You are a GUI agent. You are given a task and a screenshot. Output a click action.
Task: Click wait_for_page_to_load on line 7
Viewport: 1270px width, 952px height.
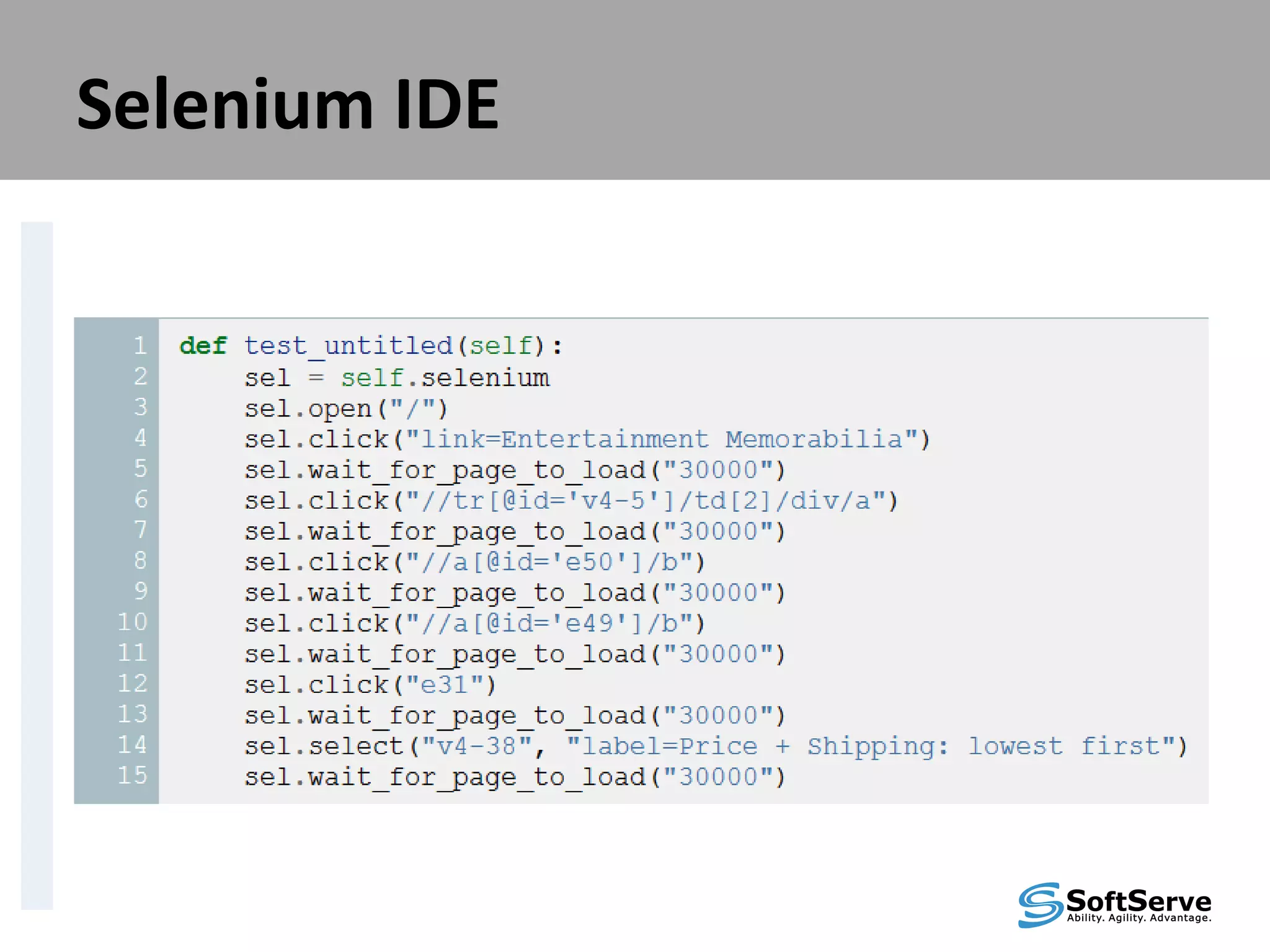coord(515,532)
